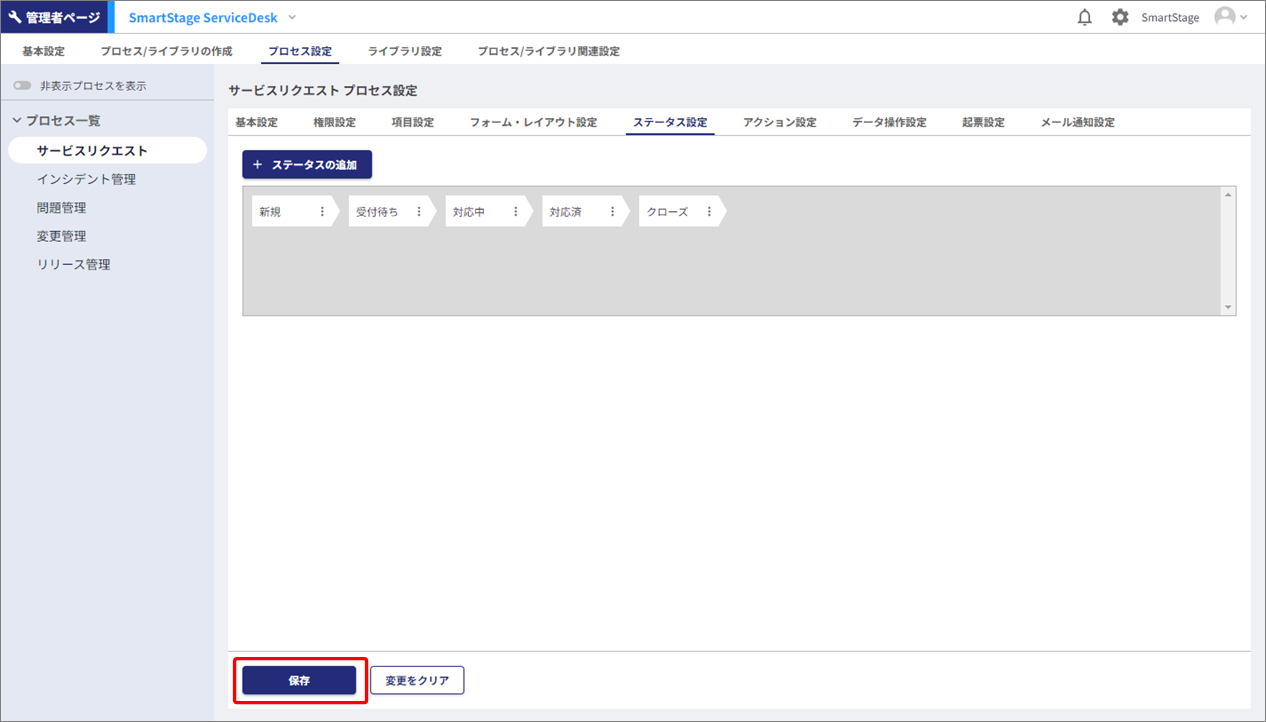The height and width of the screenshot is (722, 1266).
Task: Click the status area scrollbar down arrow
Action: click(x=1229, y=308)
